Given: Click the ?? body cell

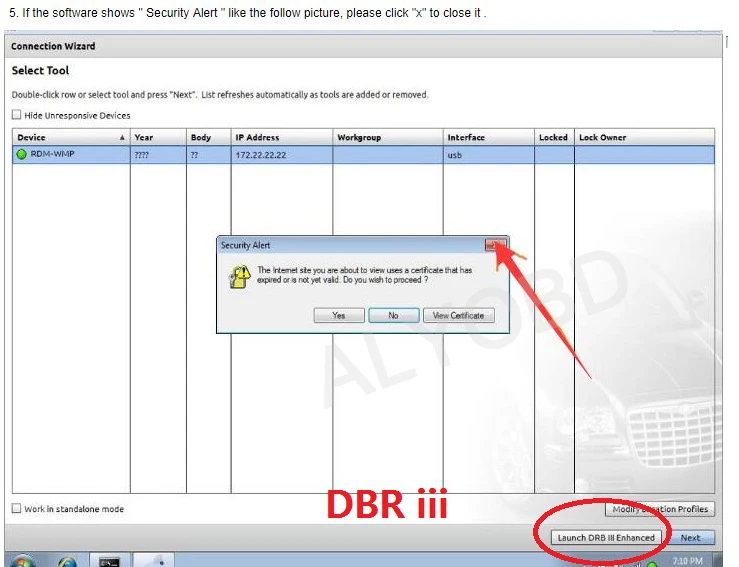Looking at the screenshot, I should pos(209,155).
